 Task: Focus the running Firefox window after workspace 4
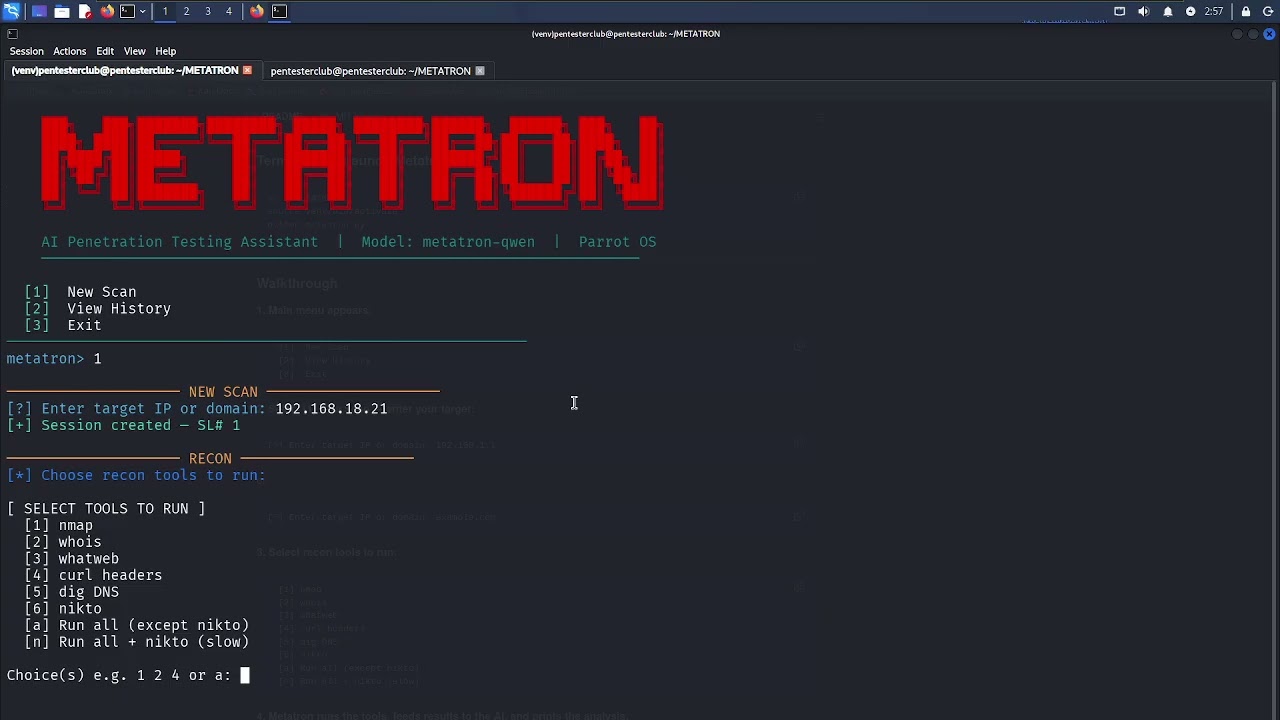257,11
